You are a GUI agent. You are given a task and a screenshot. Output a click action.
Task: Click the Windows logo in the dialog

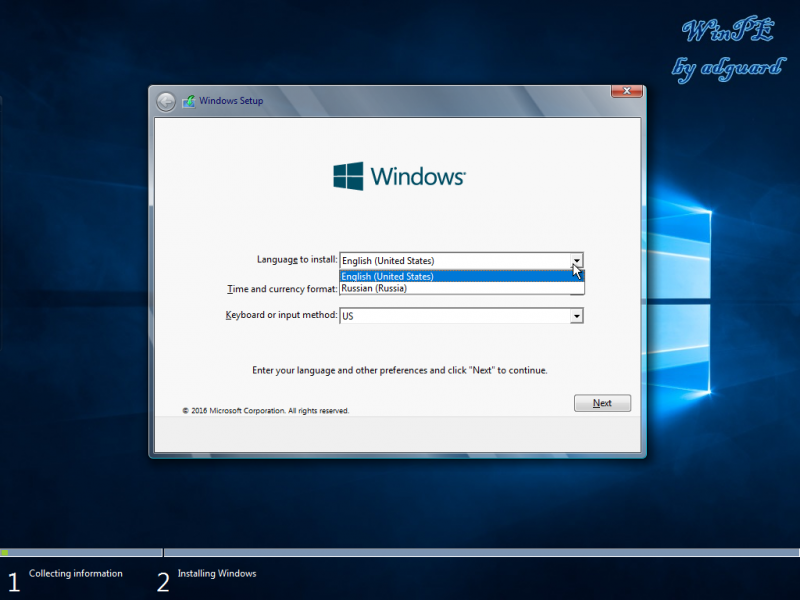(x=399, y=176)
